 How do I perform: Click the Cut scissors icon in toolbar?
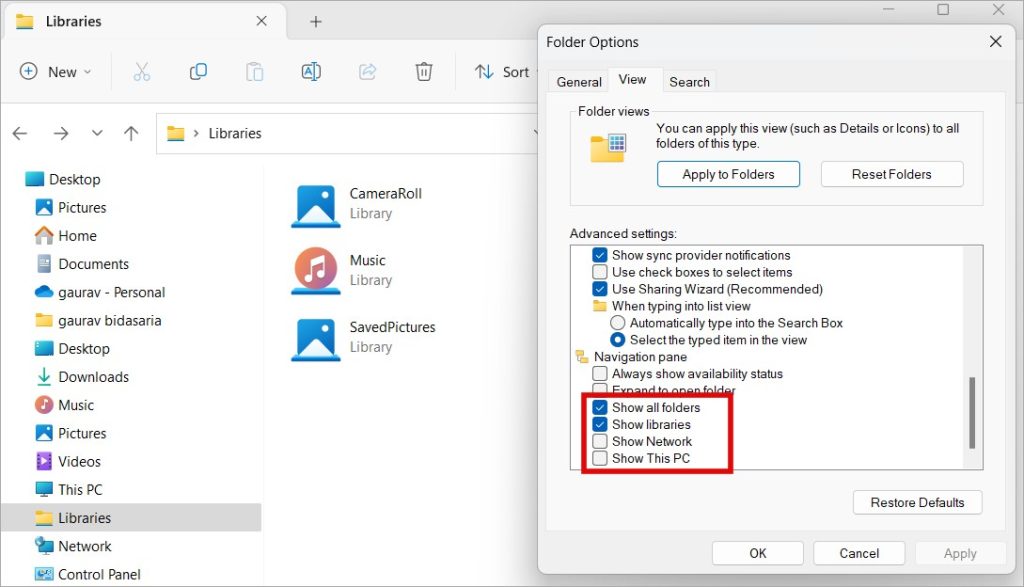pos(141,72)
